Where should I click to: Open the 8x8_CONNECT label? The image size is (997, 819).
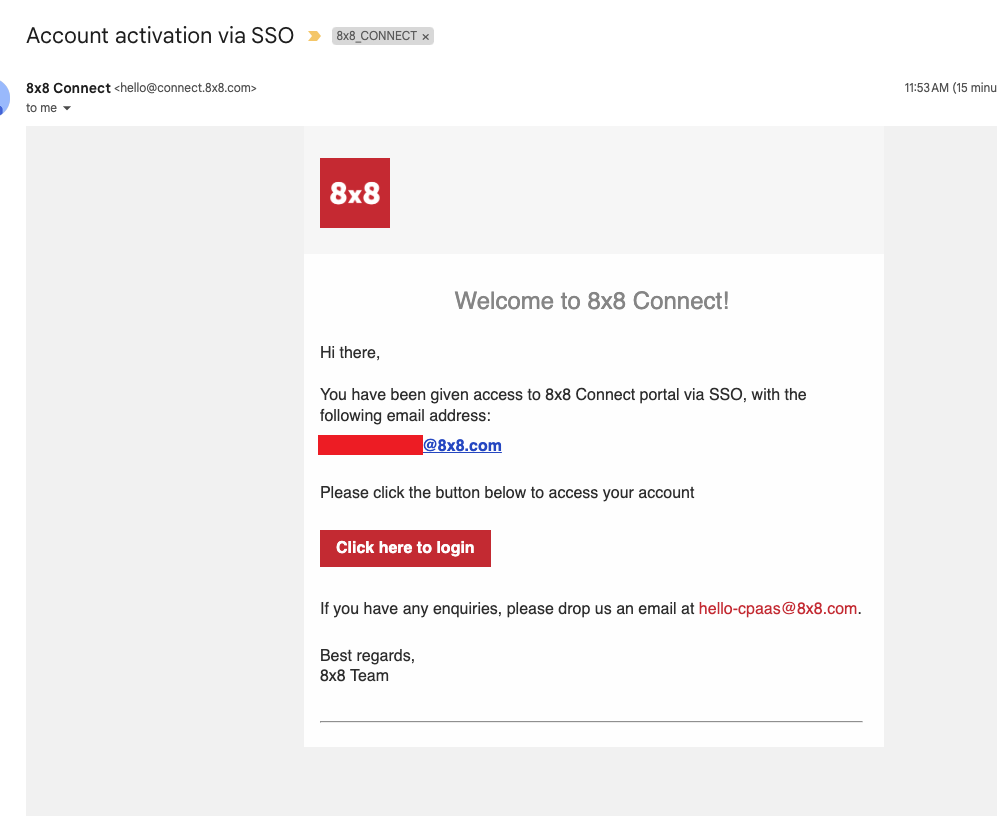point(376,36)
